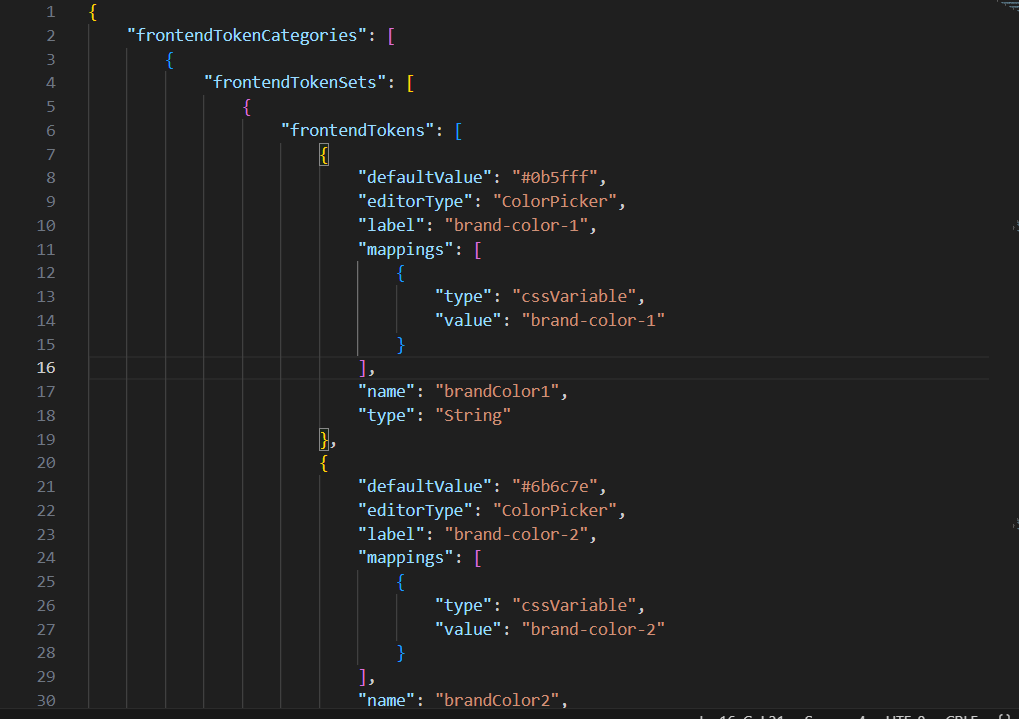Click line number 19 in the gutter
The height and width of the screenshot is (719, 1019).
click(46, 439)
